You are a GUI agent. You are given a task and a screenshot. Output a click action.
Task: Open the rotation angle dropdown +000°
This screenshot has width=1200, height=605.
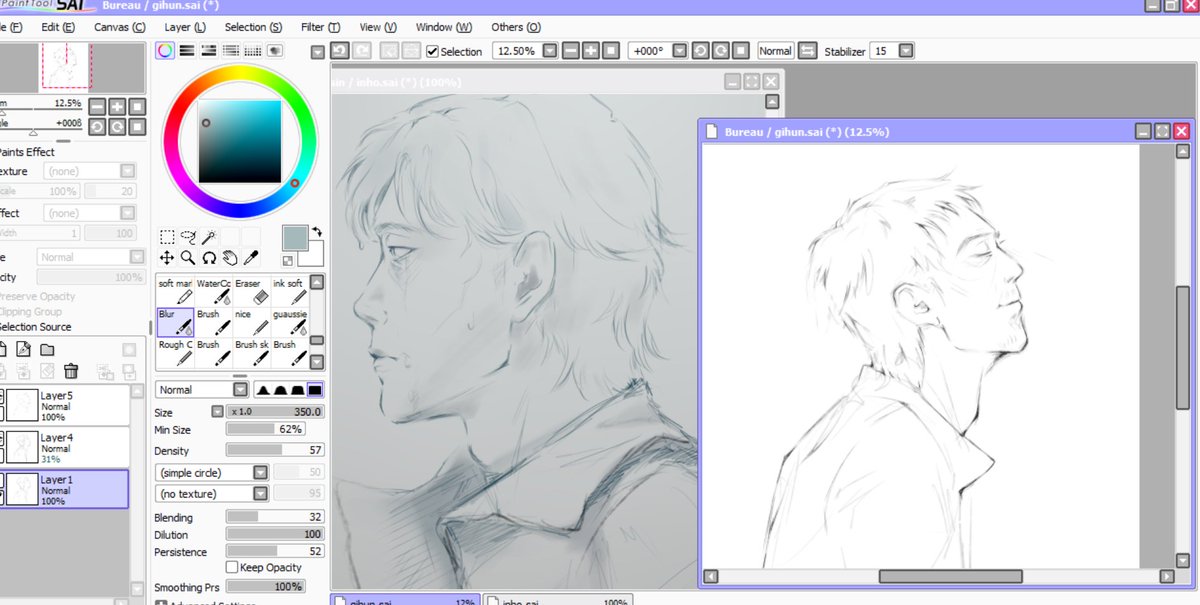tap(680, 51)
